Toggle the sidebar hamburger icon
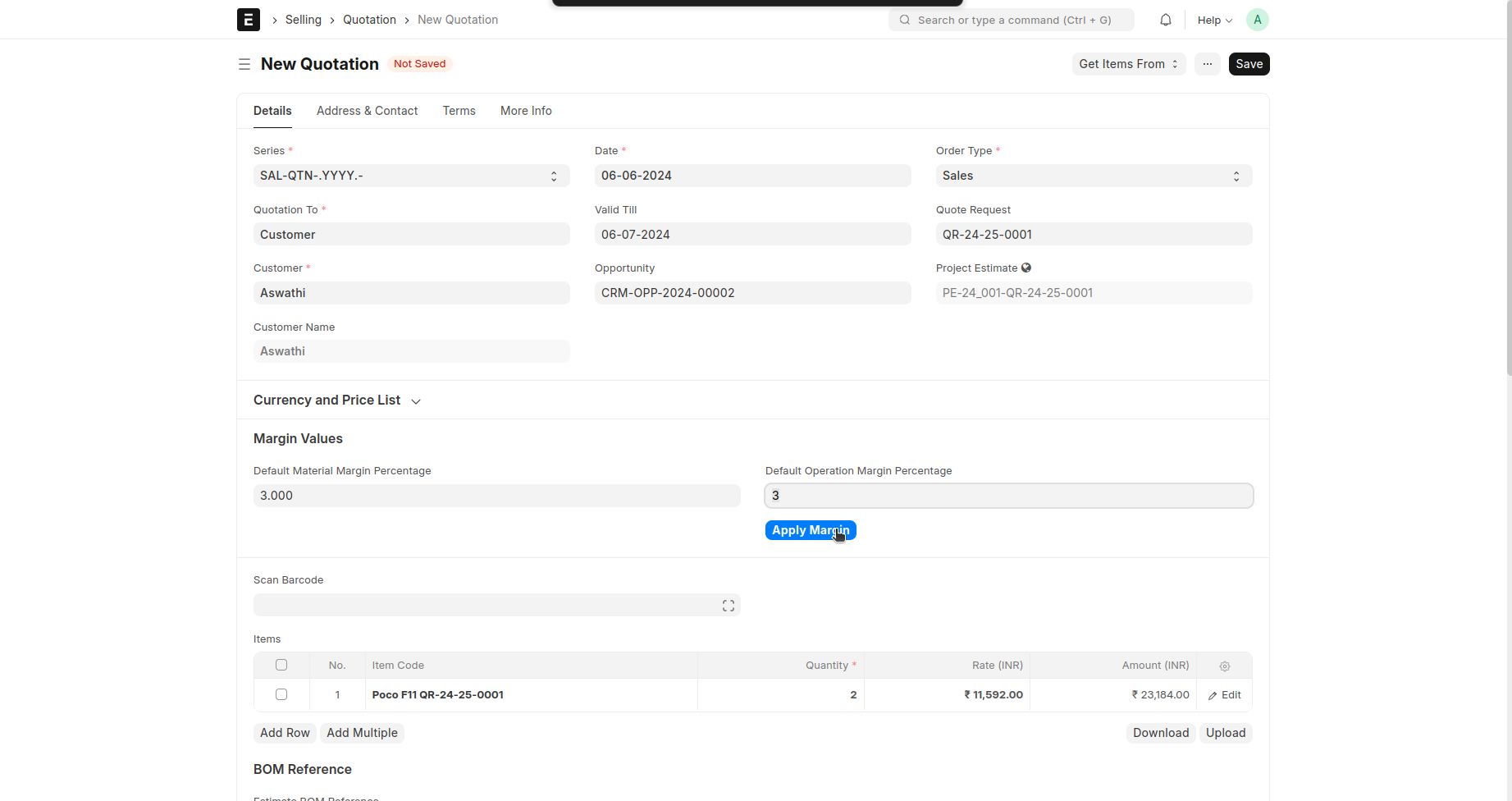 tap(244, 64)
